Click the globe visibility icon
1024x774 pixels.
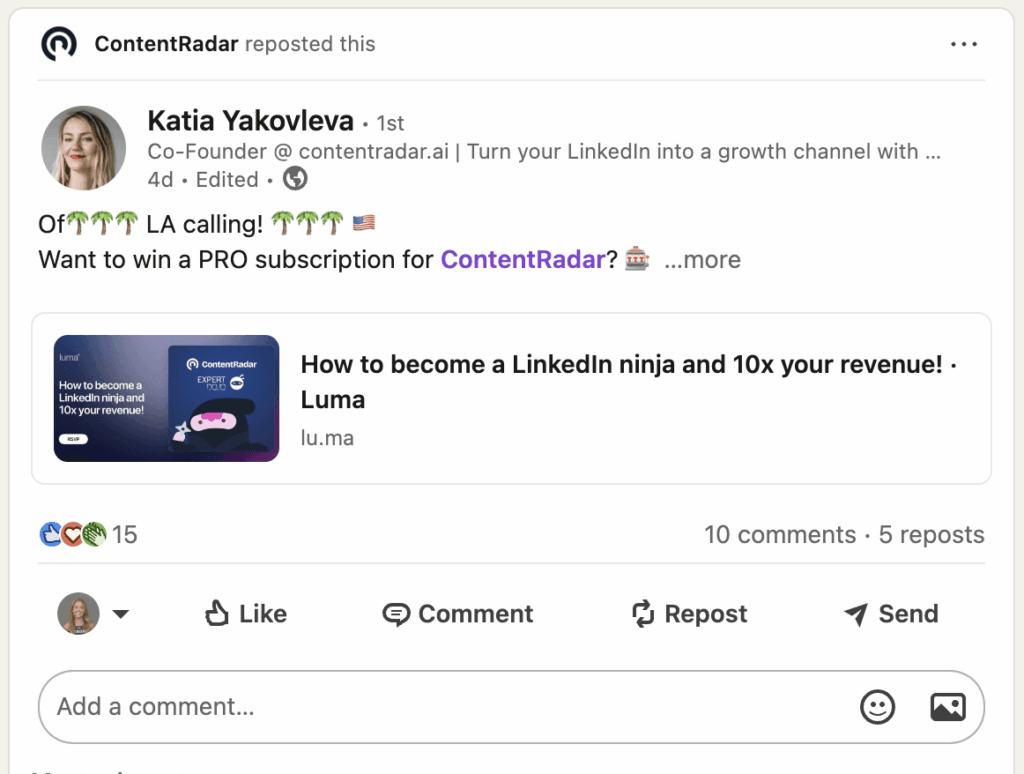pos(295,179)
